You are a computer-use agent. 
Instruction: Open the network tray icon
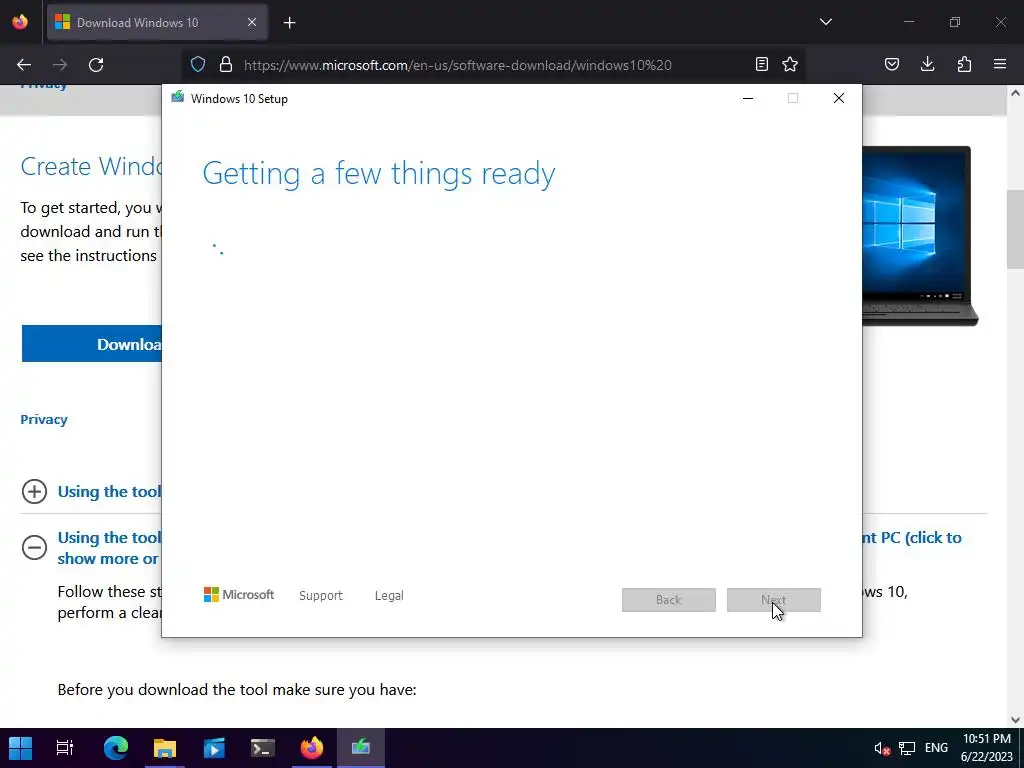coord(906,748)
